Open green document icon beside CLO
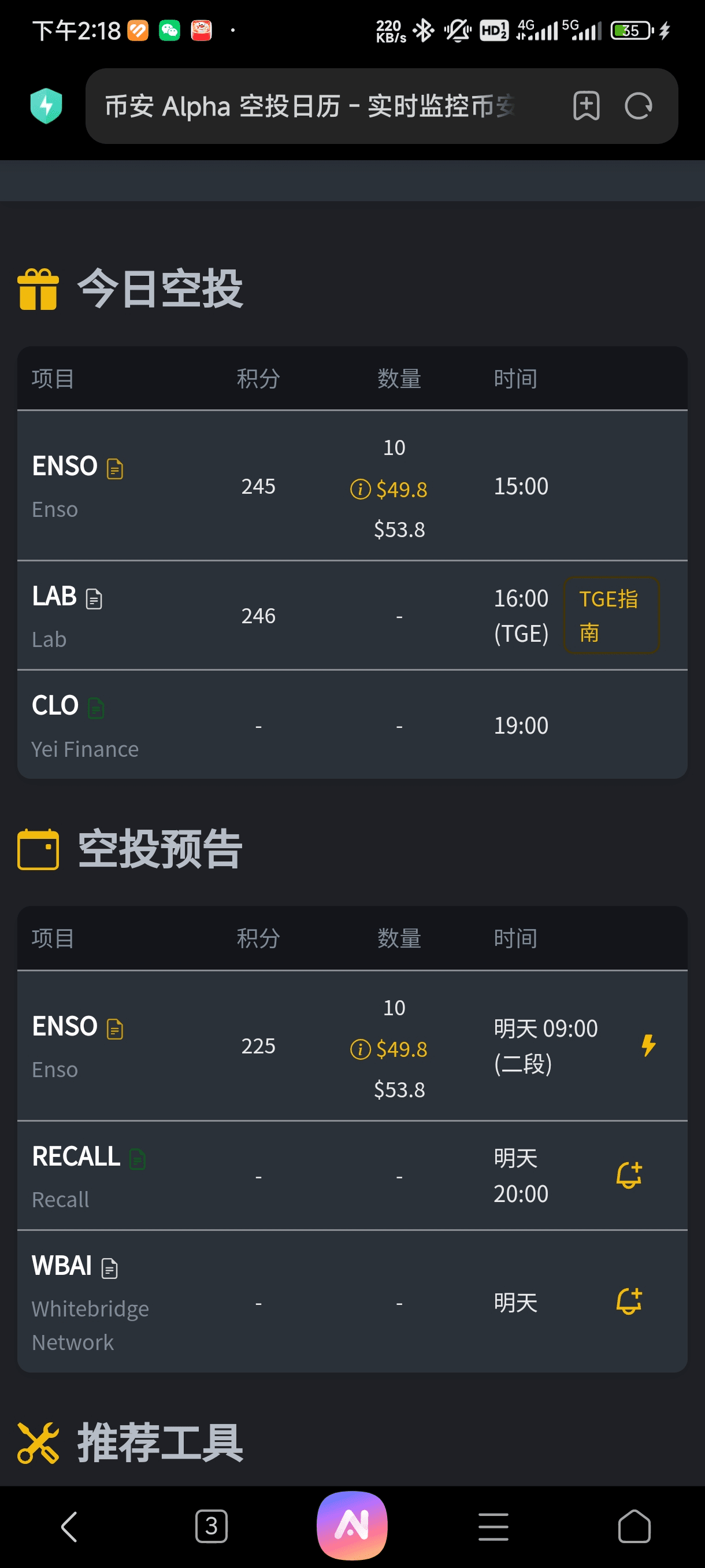Viewport: 705px width, 1568px height. (96, 708)
